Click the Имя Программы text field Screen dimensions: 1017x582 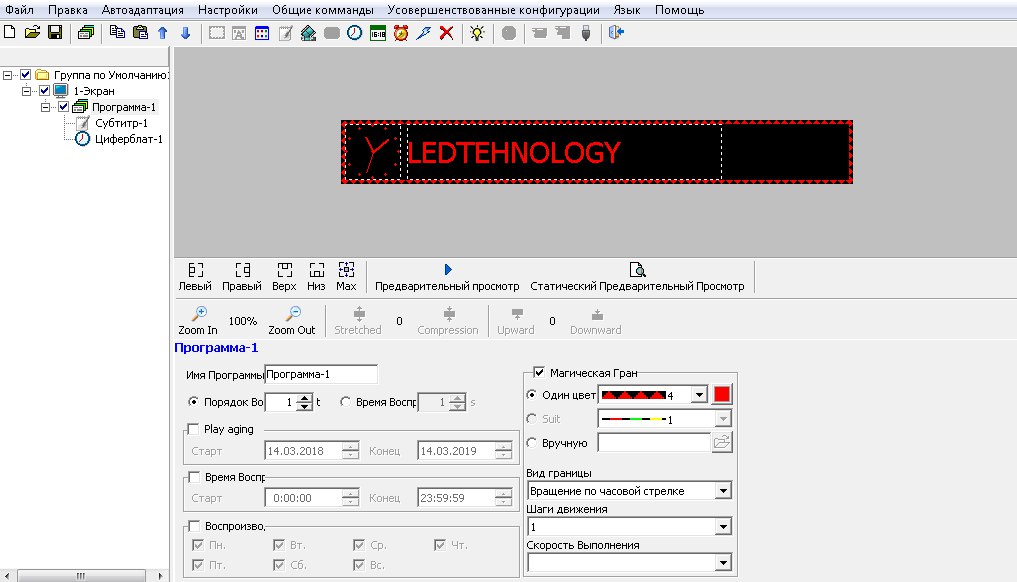(321, 374)
